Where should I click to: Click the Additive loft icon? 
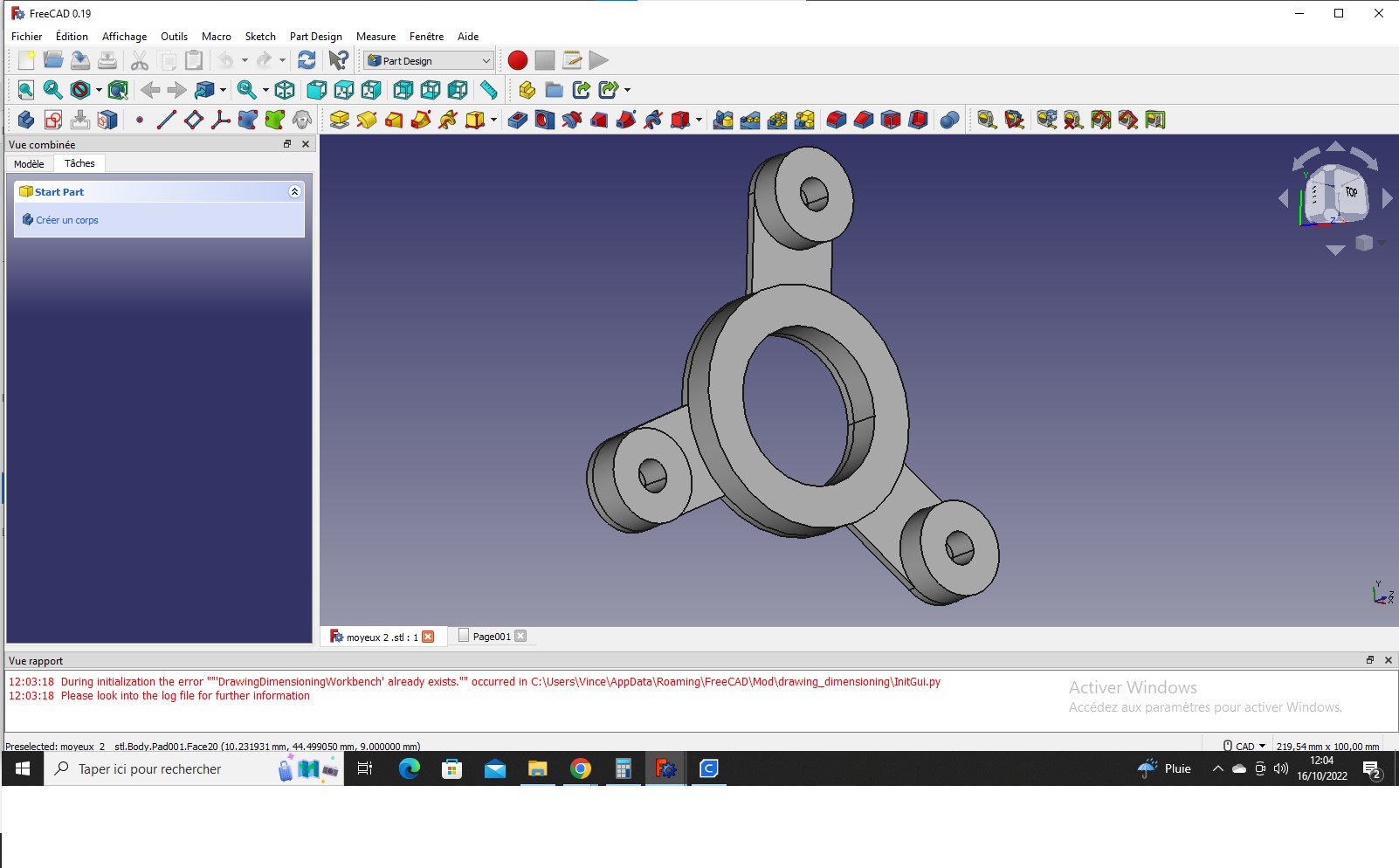(394, 120)
